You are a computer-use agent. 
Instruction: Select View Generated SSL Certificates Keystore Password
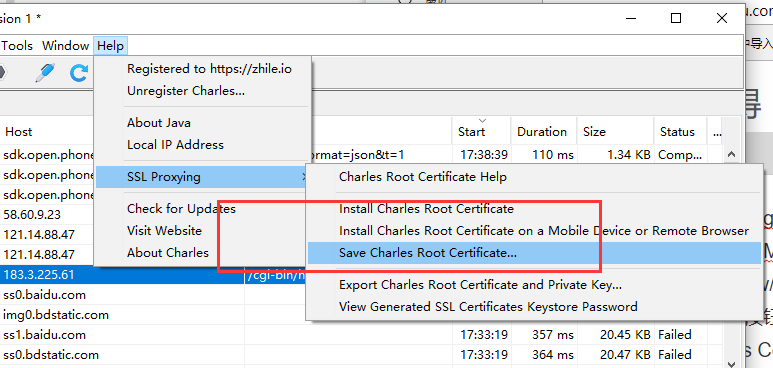pyautogui.click(x=534, y=307)
